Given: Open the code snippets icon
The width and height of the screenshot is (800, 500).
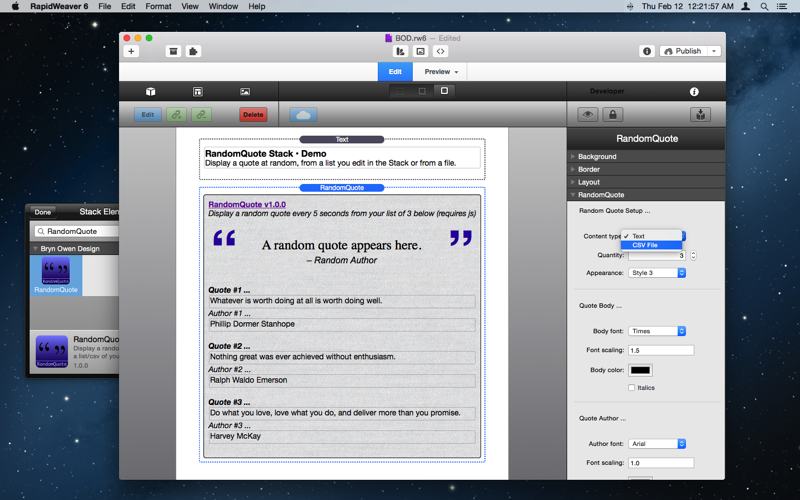Looking at the screenshot, I should click(x=440, y=51).
